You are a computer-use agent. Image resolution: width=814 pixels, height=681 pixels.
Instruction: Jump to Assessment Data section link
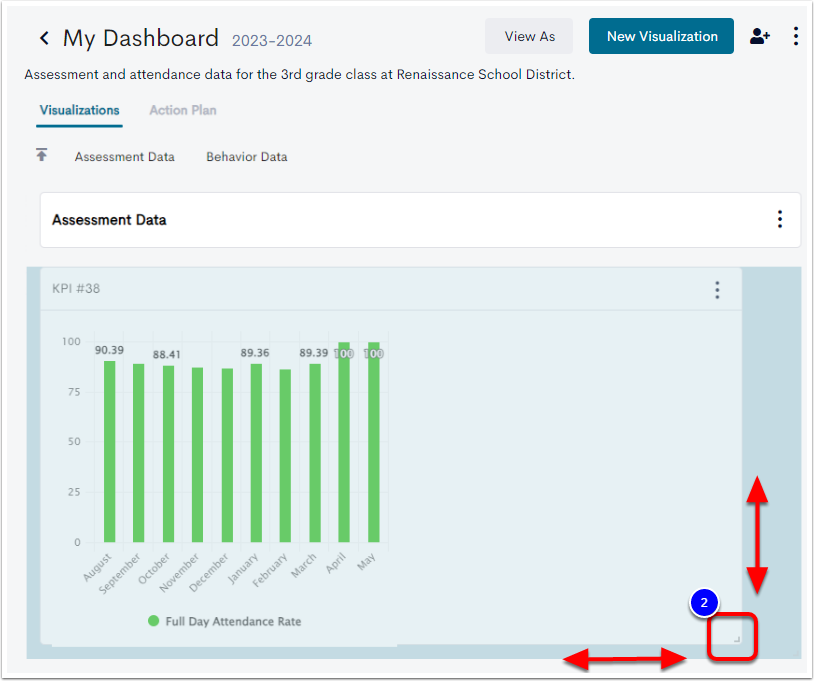pyautogui.click(x=125, y=157)
